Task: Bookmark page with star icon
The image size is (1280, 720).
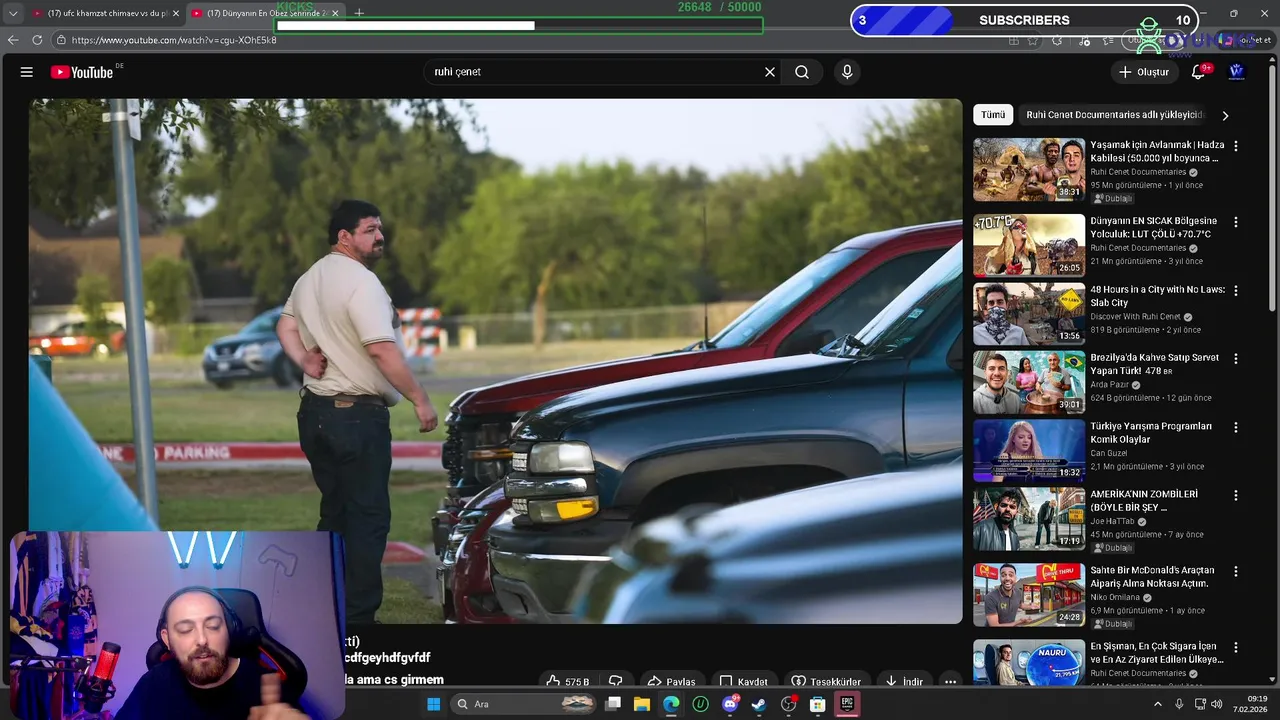Action: click(x=1033, y=40)
